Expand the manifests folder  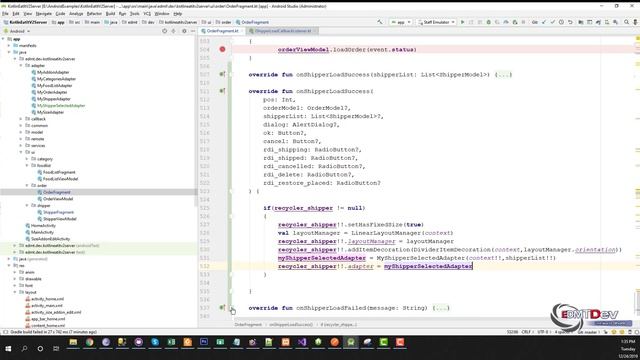pos(9,46)
